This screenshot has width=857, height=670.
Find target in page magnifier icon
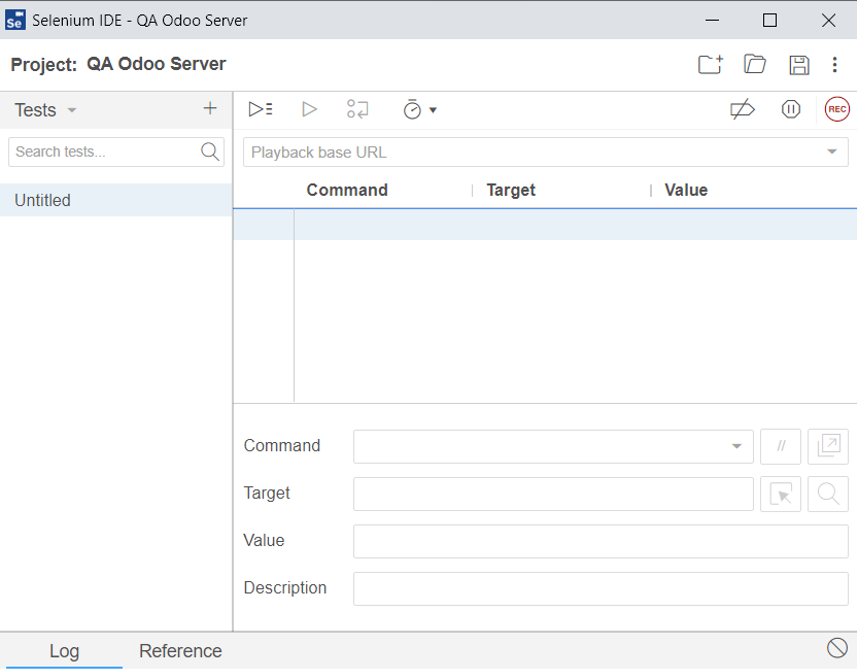[x=828, y=494]
